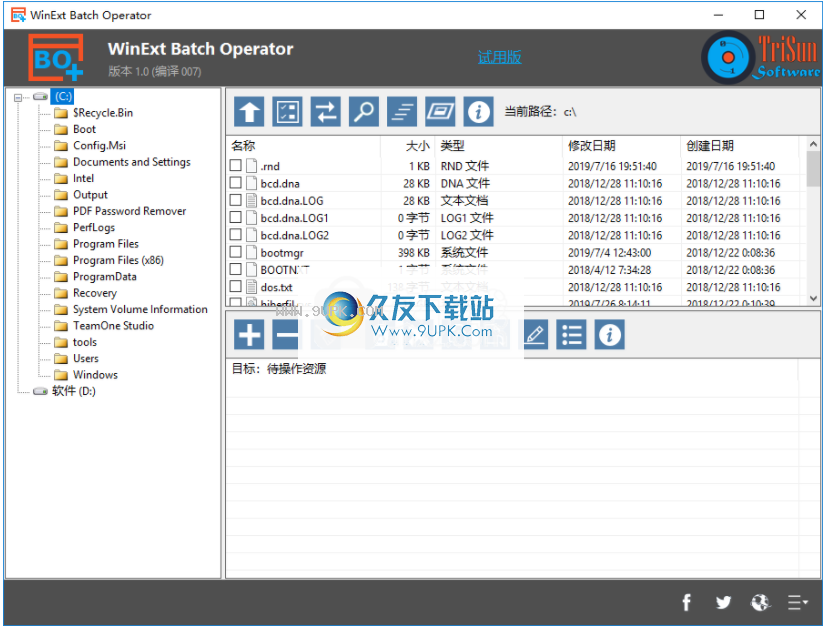This screenshot has height=628, width=823.
Task: Click the 目标: 待操作资源 header
Action: pyautogui.click(x=279, y=369)
